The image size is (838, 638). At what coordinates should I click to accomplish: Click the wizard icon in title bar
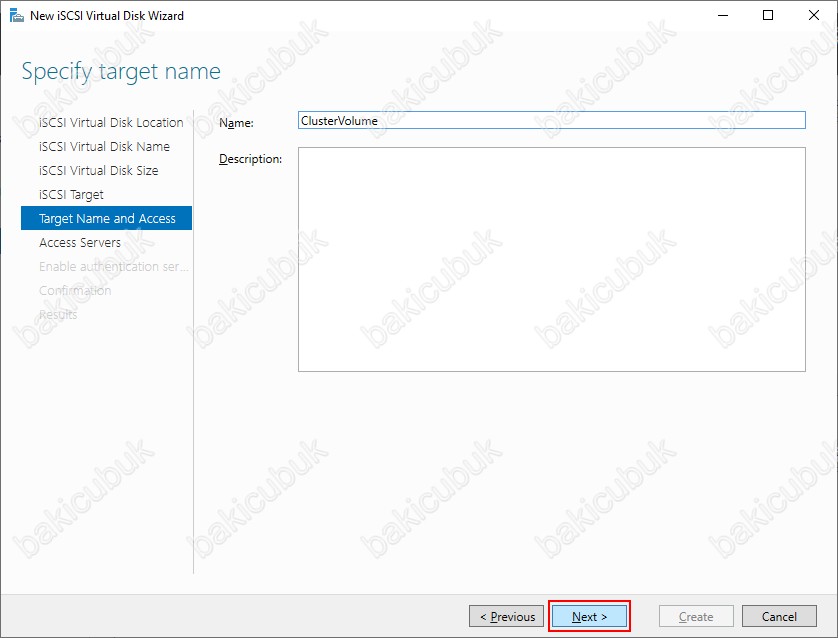click(16, 15)
